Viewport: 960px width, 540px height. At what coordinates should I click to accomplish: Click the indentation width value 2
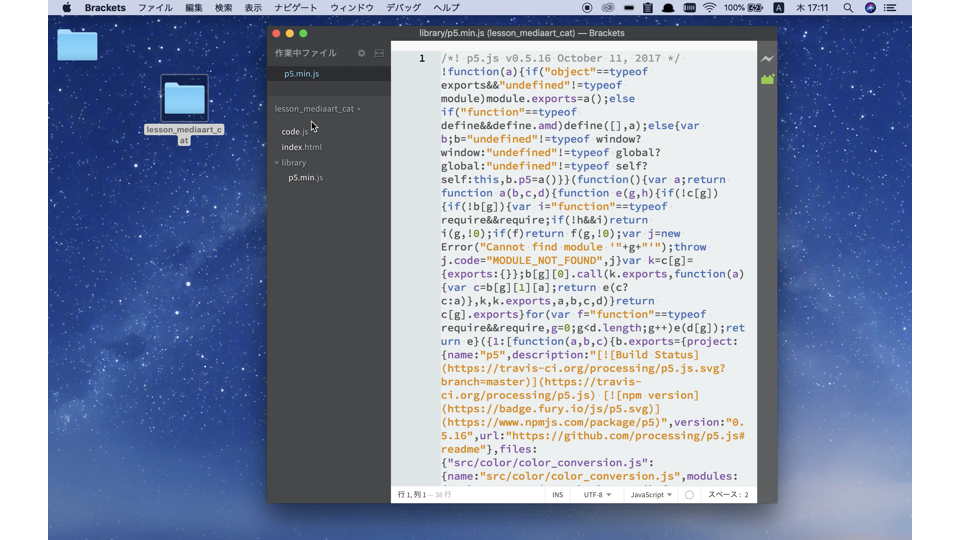click(746, 495)
